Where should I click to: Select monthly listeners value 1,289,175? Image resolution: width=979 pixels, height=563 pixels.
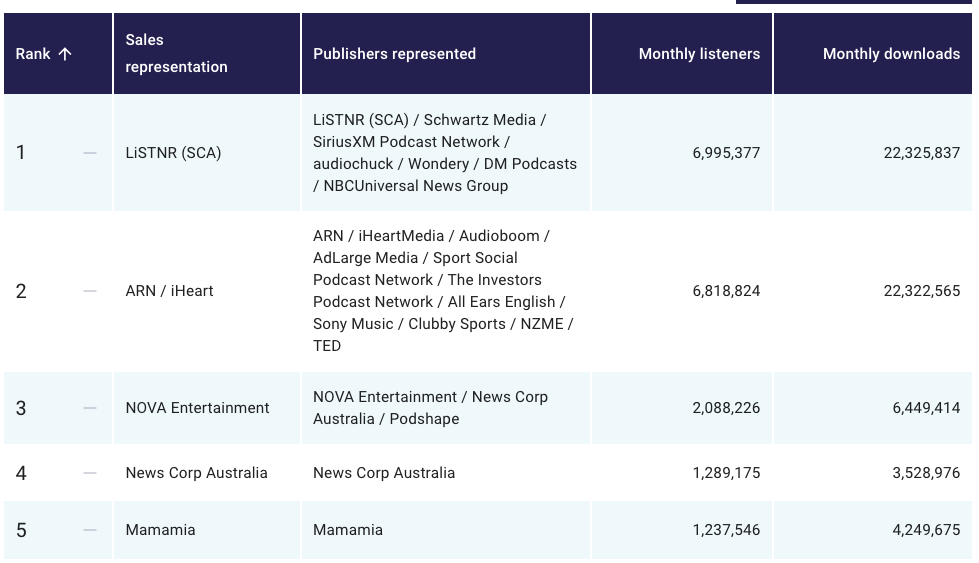726,472
